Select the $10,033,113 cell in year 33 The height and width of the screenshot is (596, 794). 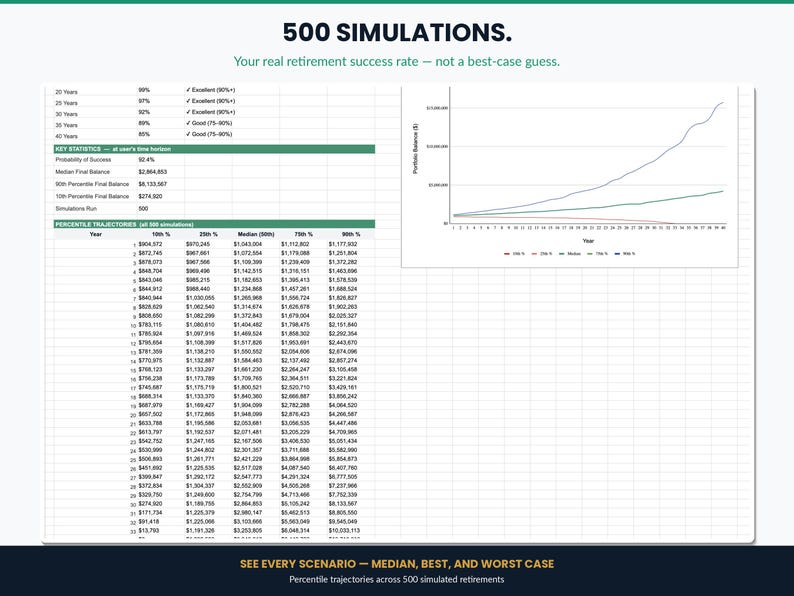(344, 530)
